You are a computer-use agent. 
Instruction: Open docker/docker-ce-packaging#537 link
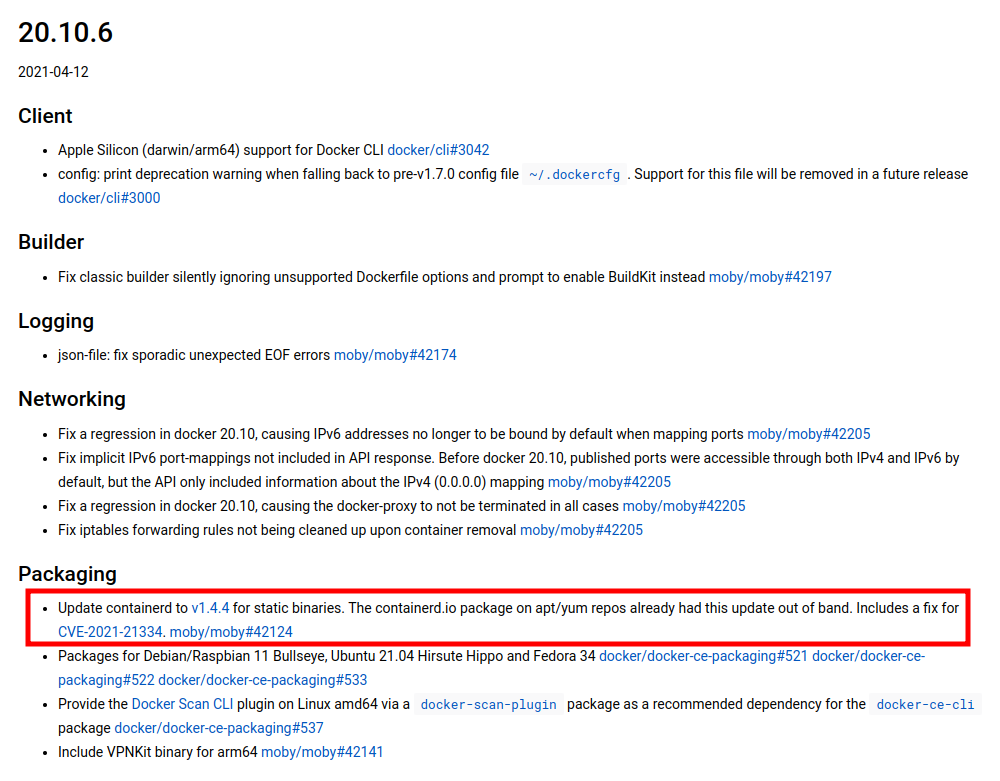tap(219, 728)
